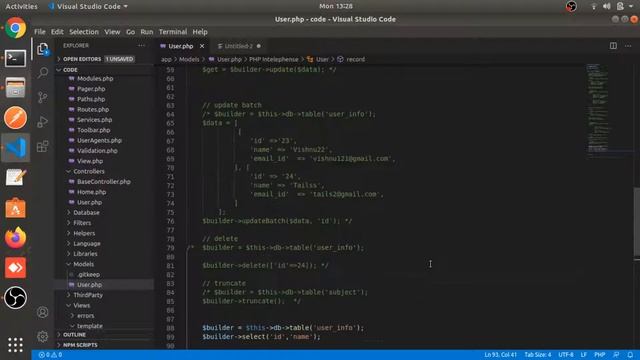640x360 pixels.
Task: Launch Firefox from the dock
Action: (x=16, y=238)
